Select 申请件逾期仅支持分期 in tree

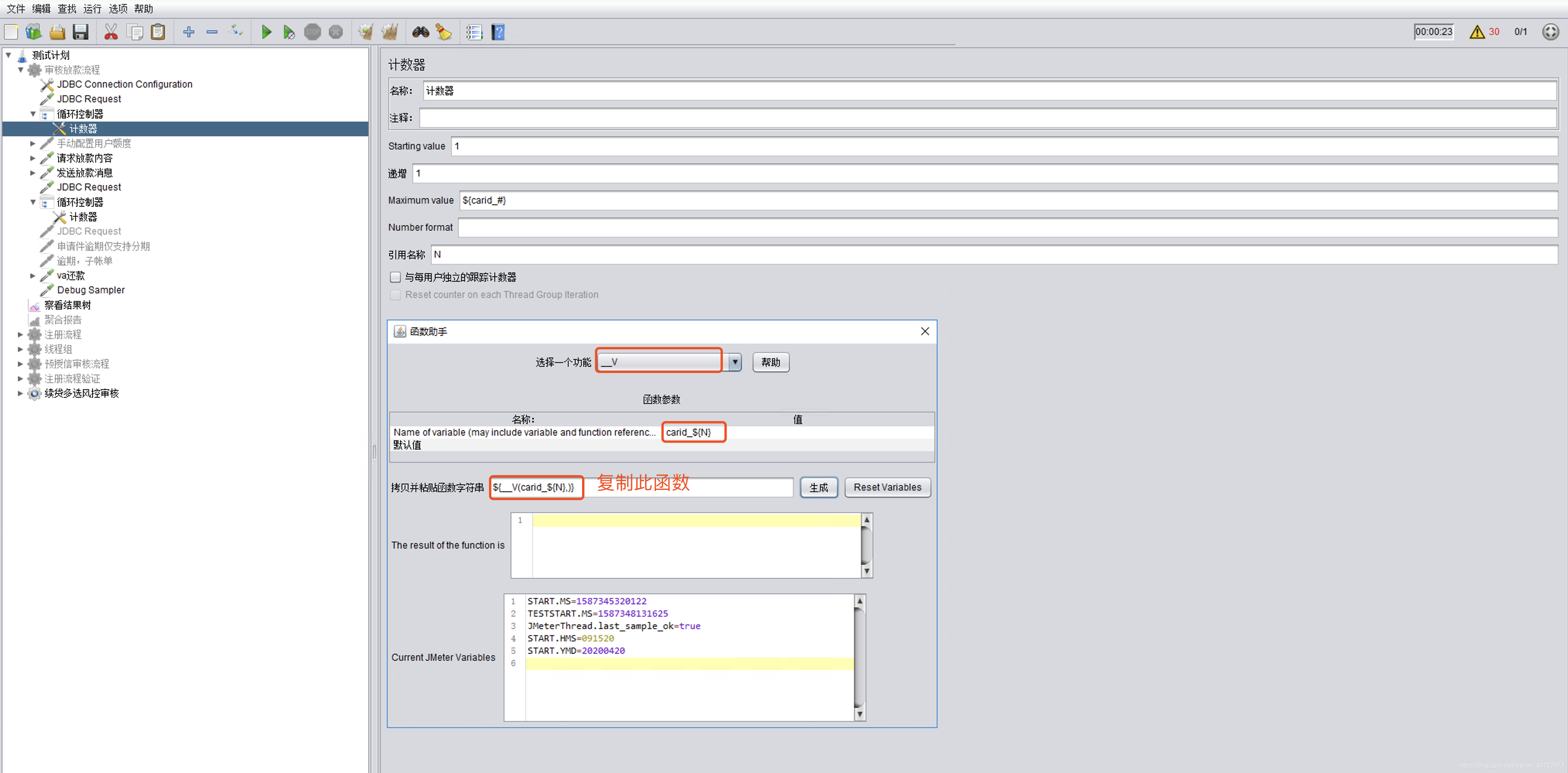(103, 246)
